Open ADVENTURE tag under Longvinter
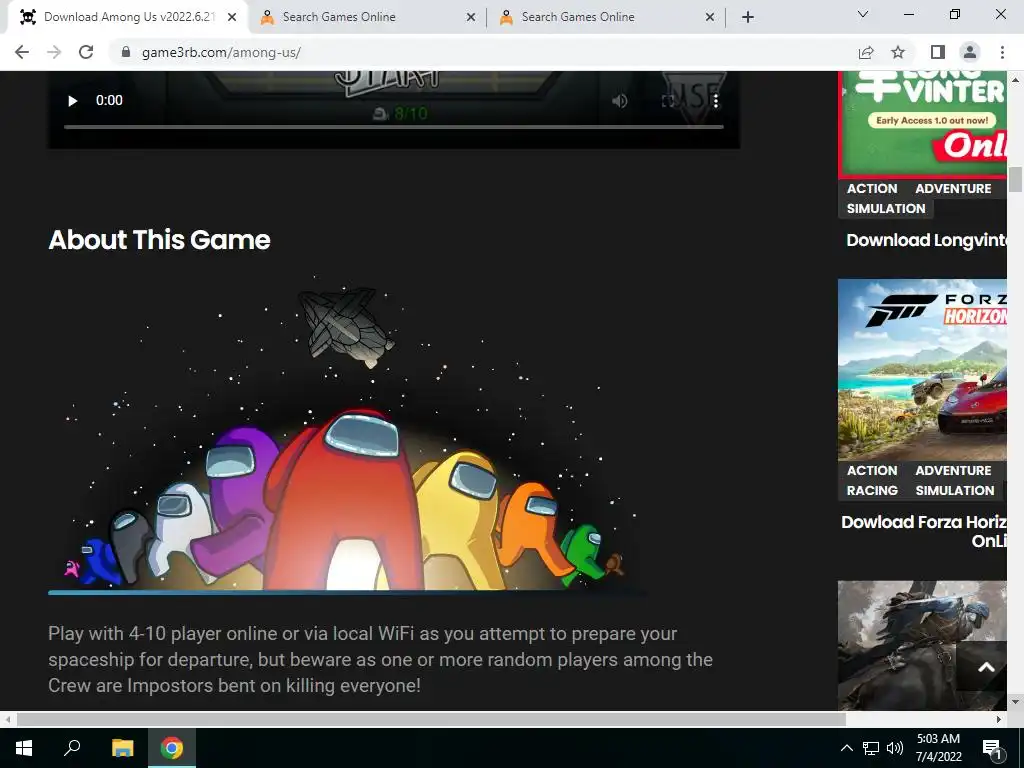1024x768 pixels. (953, 189)
